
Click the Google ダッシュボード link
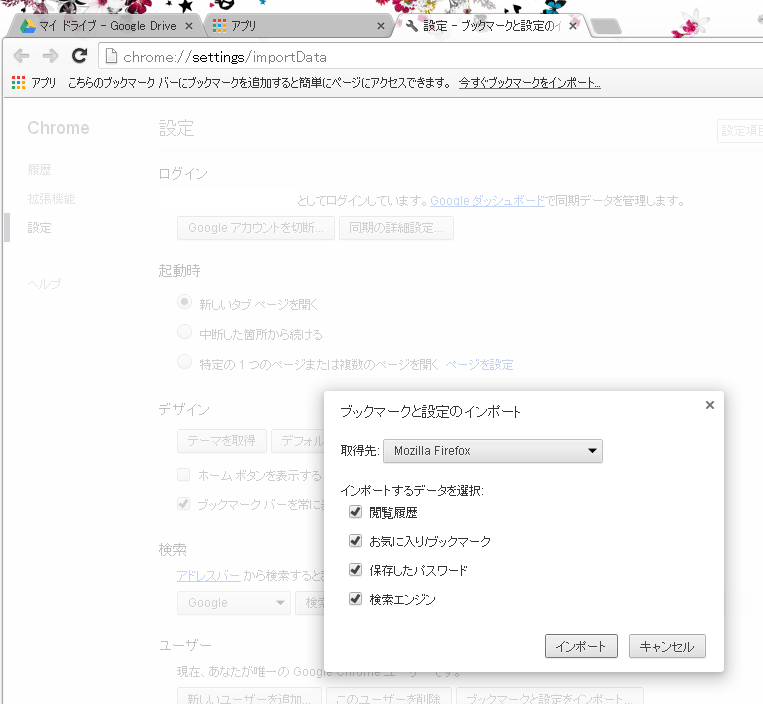tap(488, 200)
